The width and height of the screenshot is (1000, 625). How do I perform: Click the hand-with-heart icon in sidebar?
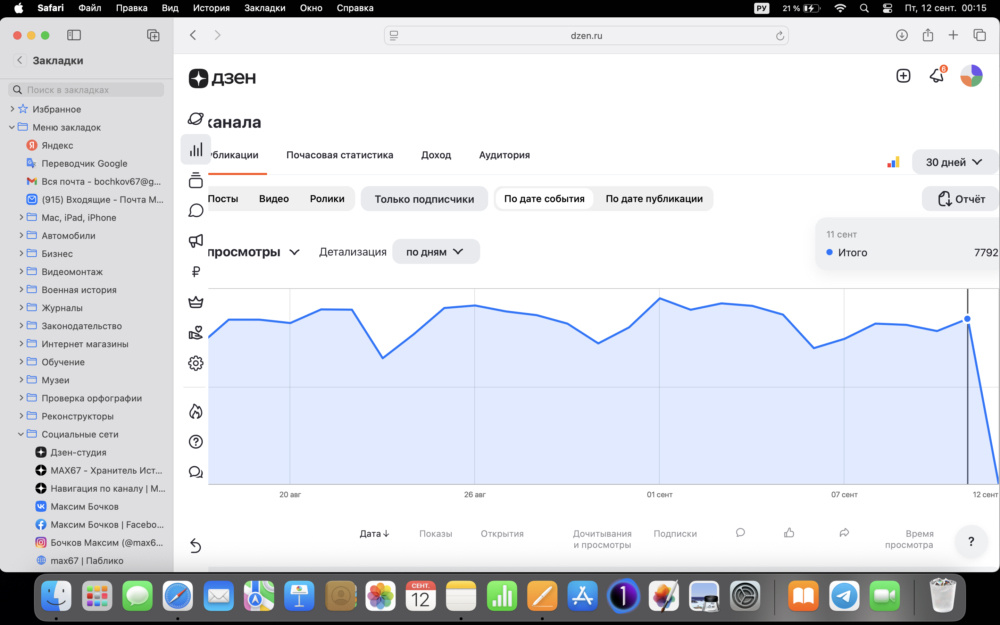(x=196, y=332)
